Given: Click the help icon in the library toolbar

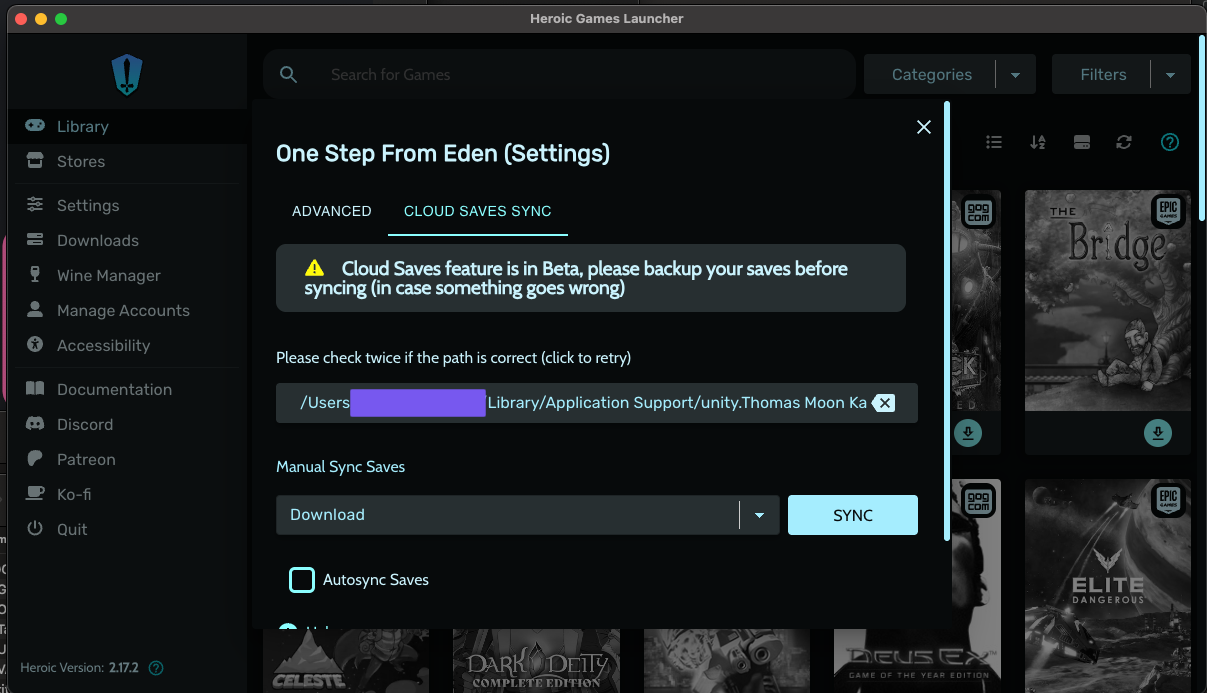Looking at the screenshot, I should pos(1169,142).
